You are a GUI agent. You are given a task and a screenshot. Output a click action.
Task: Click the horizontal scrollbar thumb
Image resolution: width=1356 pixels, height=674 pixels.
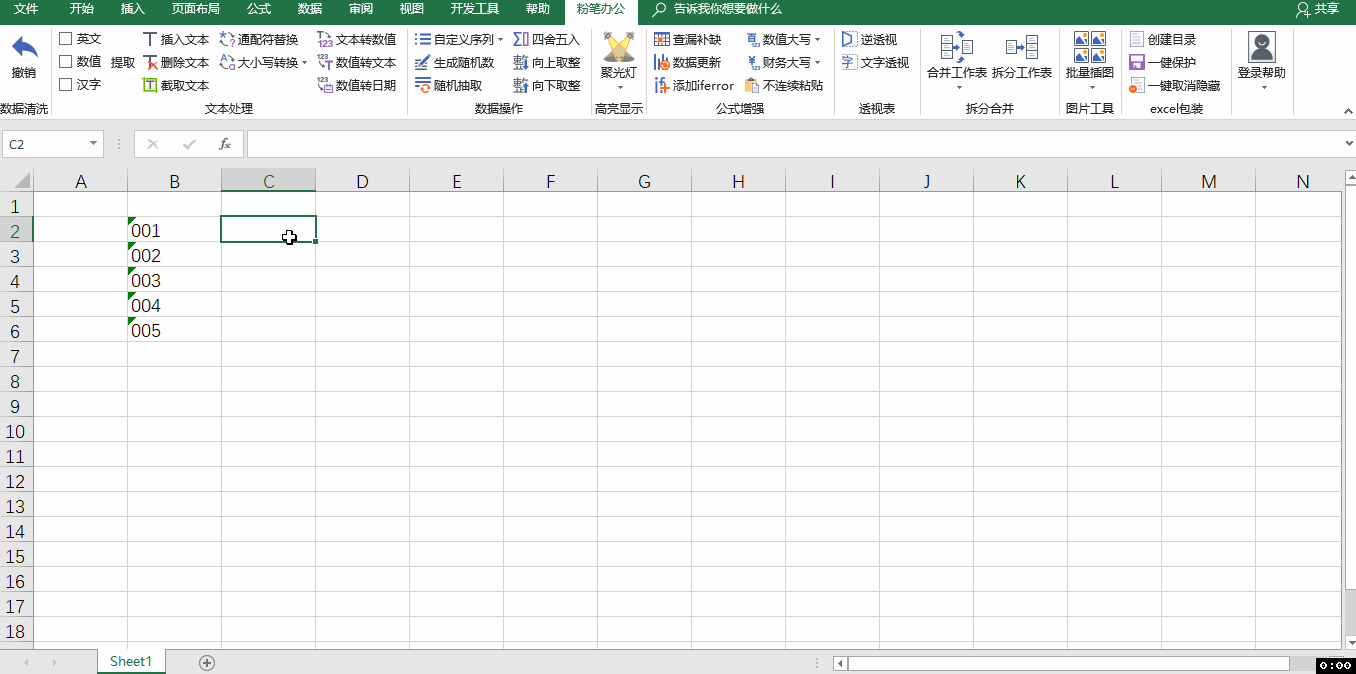coord(1068,663)
